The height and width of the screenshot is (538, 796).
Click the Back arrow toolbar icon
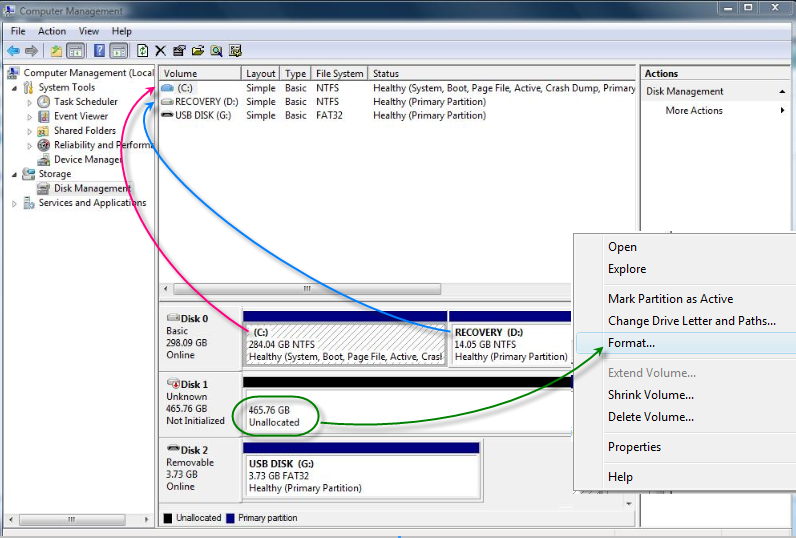[13, 51]
